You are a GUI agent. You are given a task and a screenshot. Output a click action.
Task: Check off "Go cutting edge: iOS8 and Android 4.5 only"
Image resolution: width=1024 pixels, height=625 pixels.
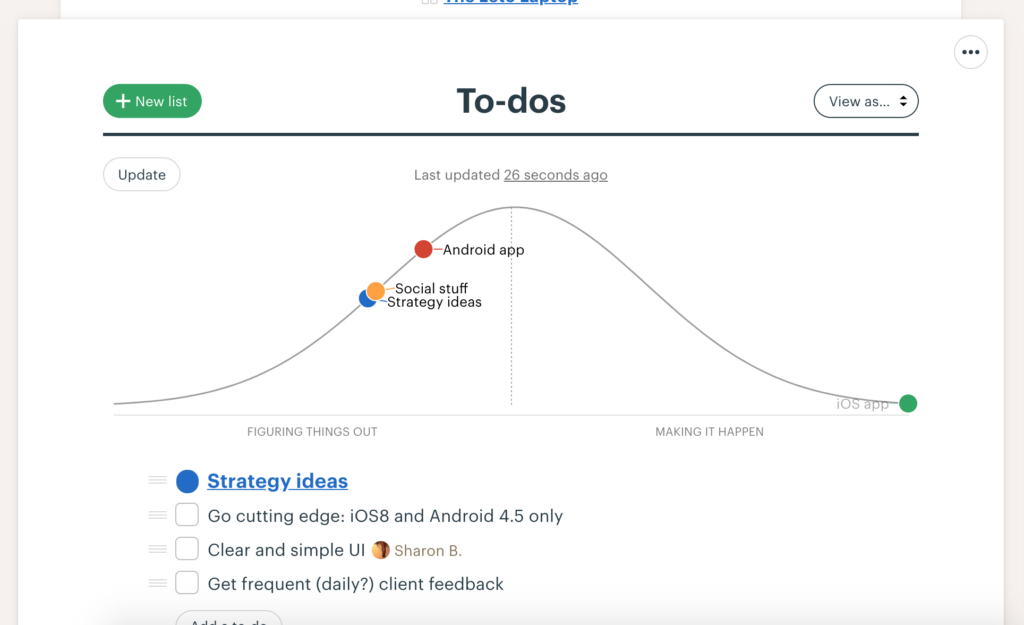pos(186,514)
